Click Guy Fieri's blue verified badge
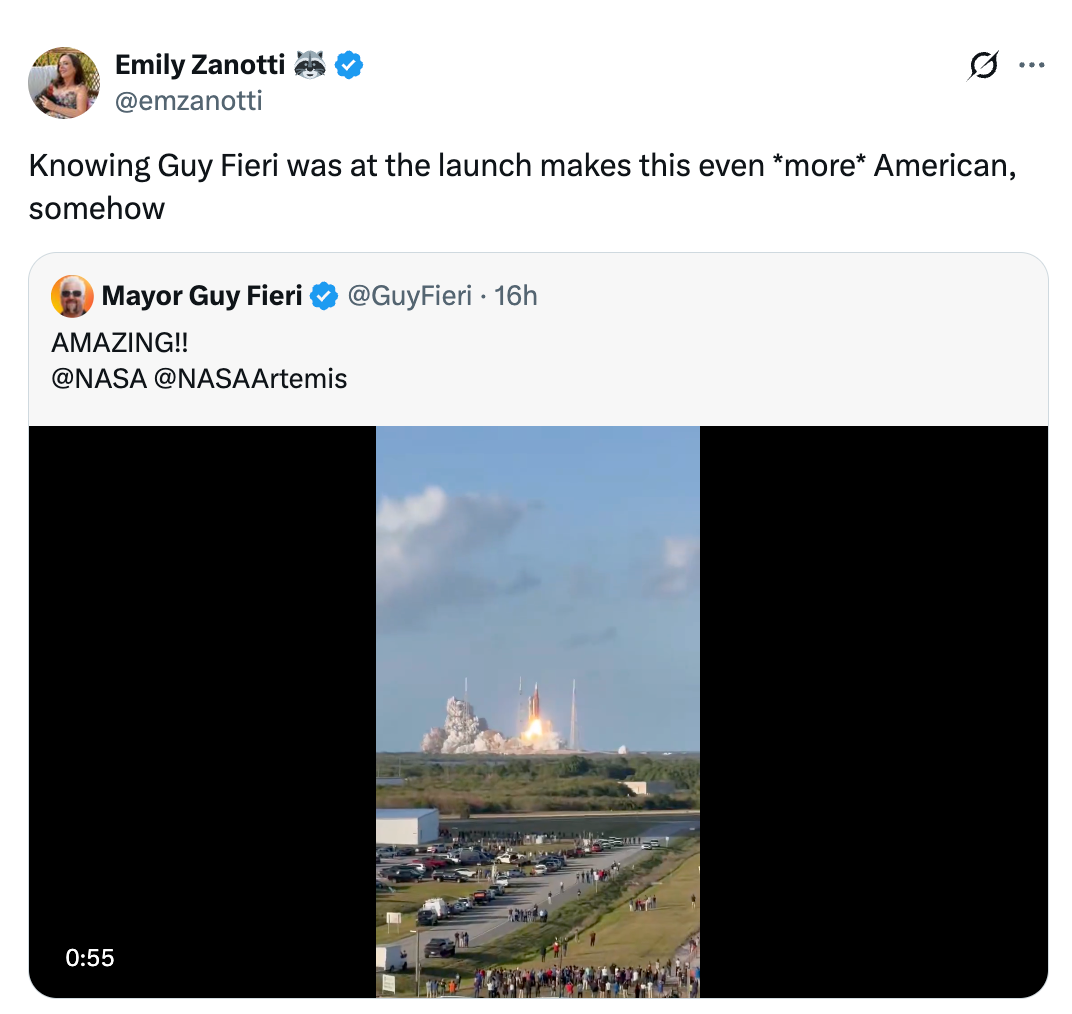1072x1014 pixels. tap(323, 296)
